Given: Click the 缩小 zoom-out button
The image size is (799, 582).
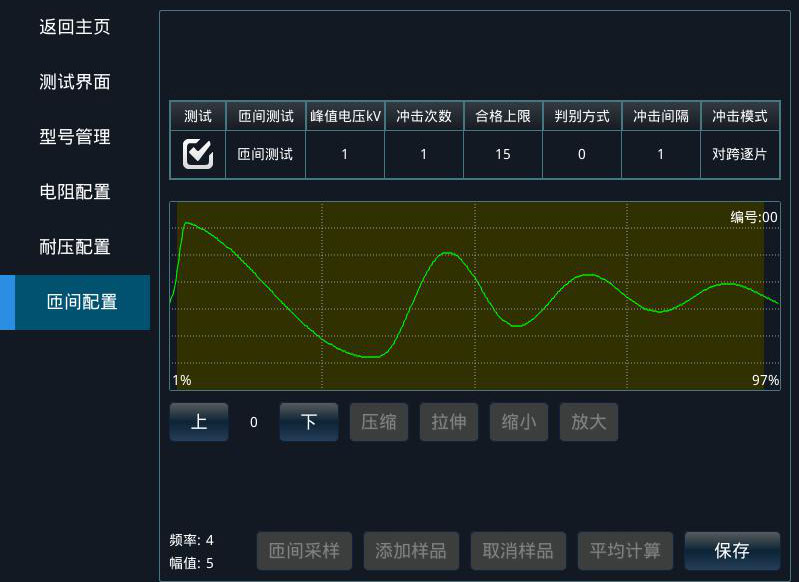Looking at the screenshot, I should [519, 422].
